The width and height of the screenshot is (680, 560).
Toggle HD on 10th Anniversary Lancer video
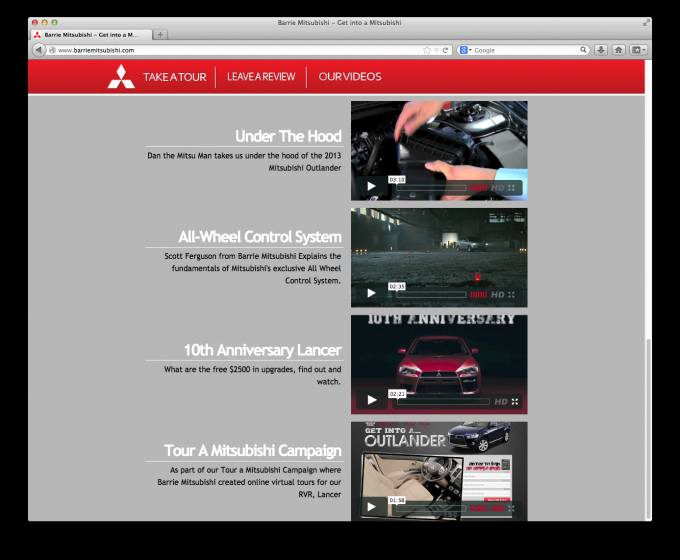click(x=499, y=401)
